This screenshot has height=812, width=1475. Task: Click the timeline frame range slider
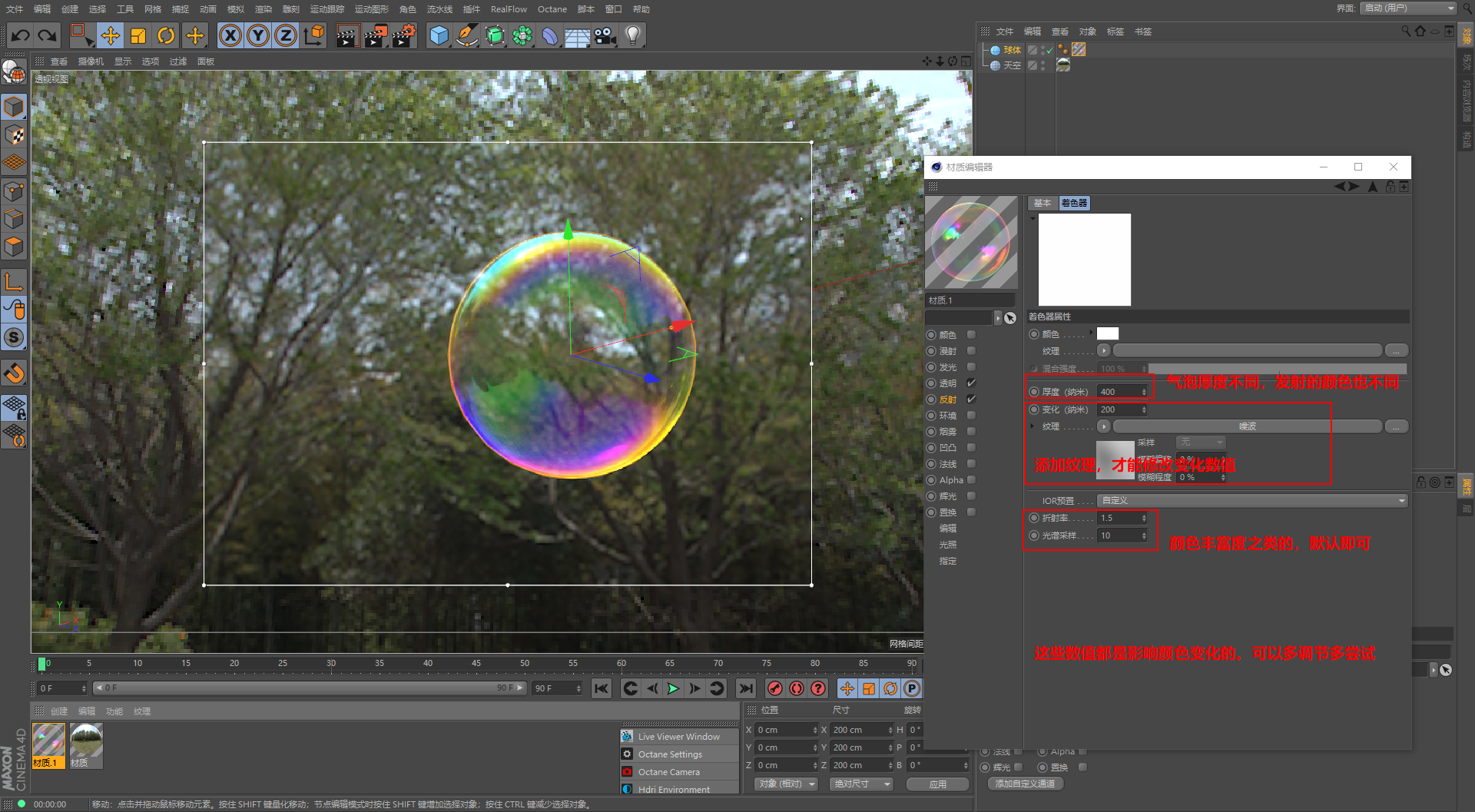pos(309,688)
